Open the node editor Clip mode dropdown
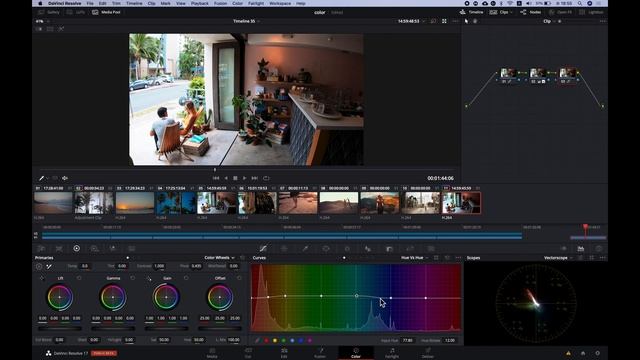 (x=549, y=21)
